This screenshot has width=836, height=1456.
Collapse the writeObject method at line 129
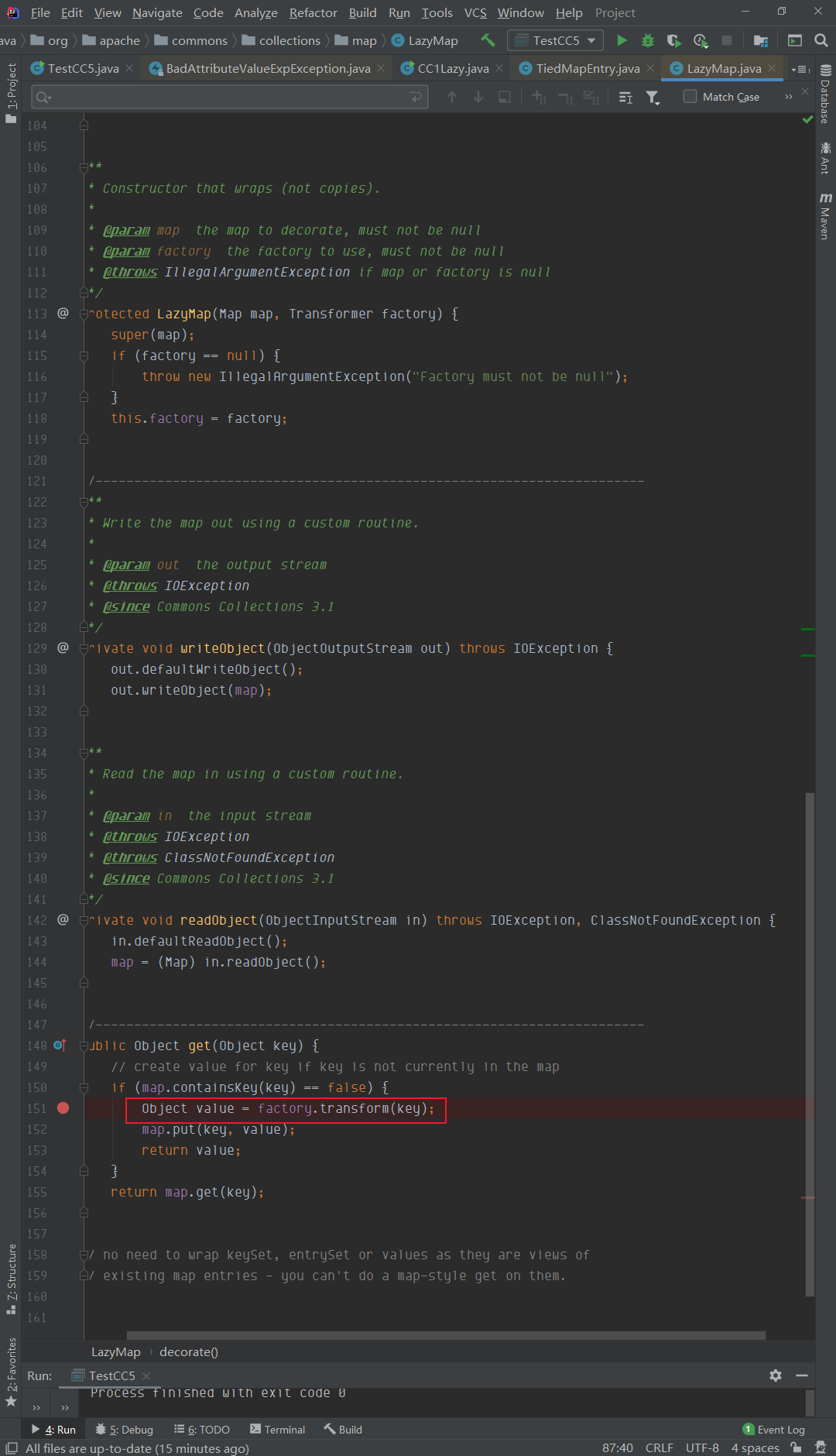coord(84,648)
